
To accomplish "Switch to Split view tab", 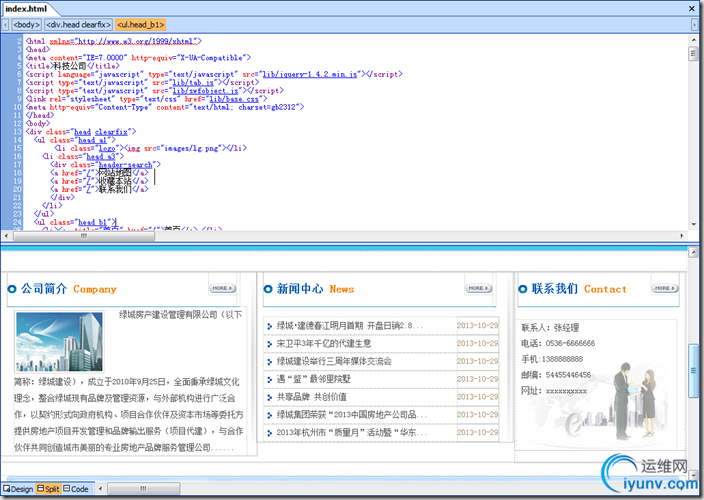I will click(x=48, y=489).
